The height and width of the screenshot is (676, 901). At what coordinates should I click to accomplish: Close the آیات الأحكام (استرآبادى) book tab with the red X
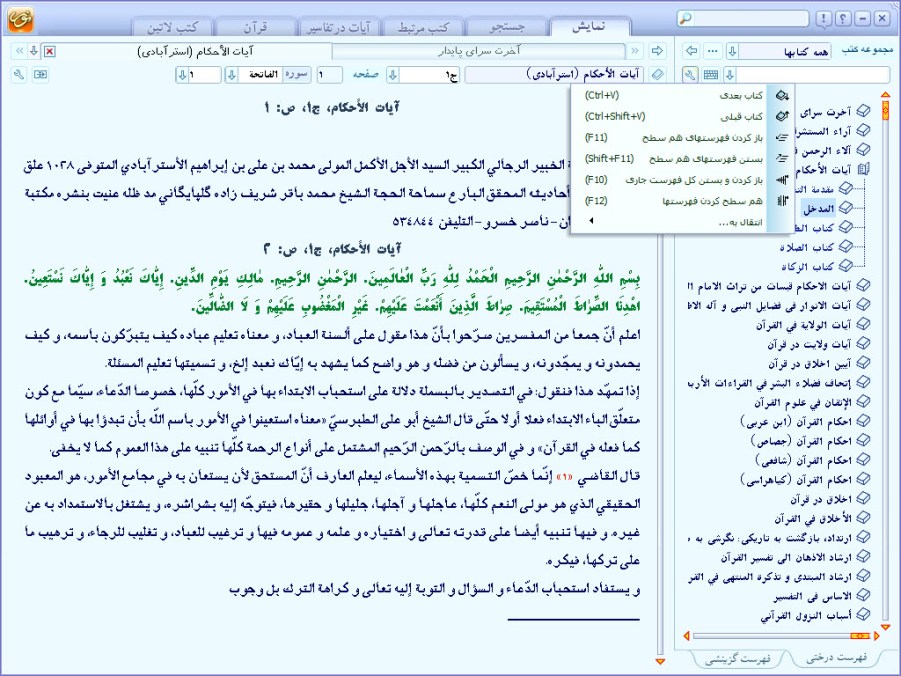[x=50, y=52]
